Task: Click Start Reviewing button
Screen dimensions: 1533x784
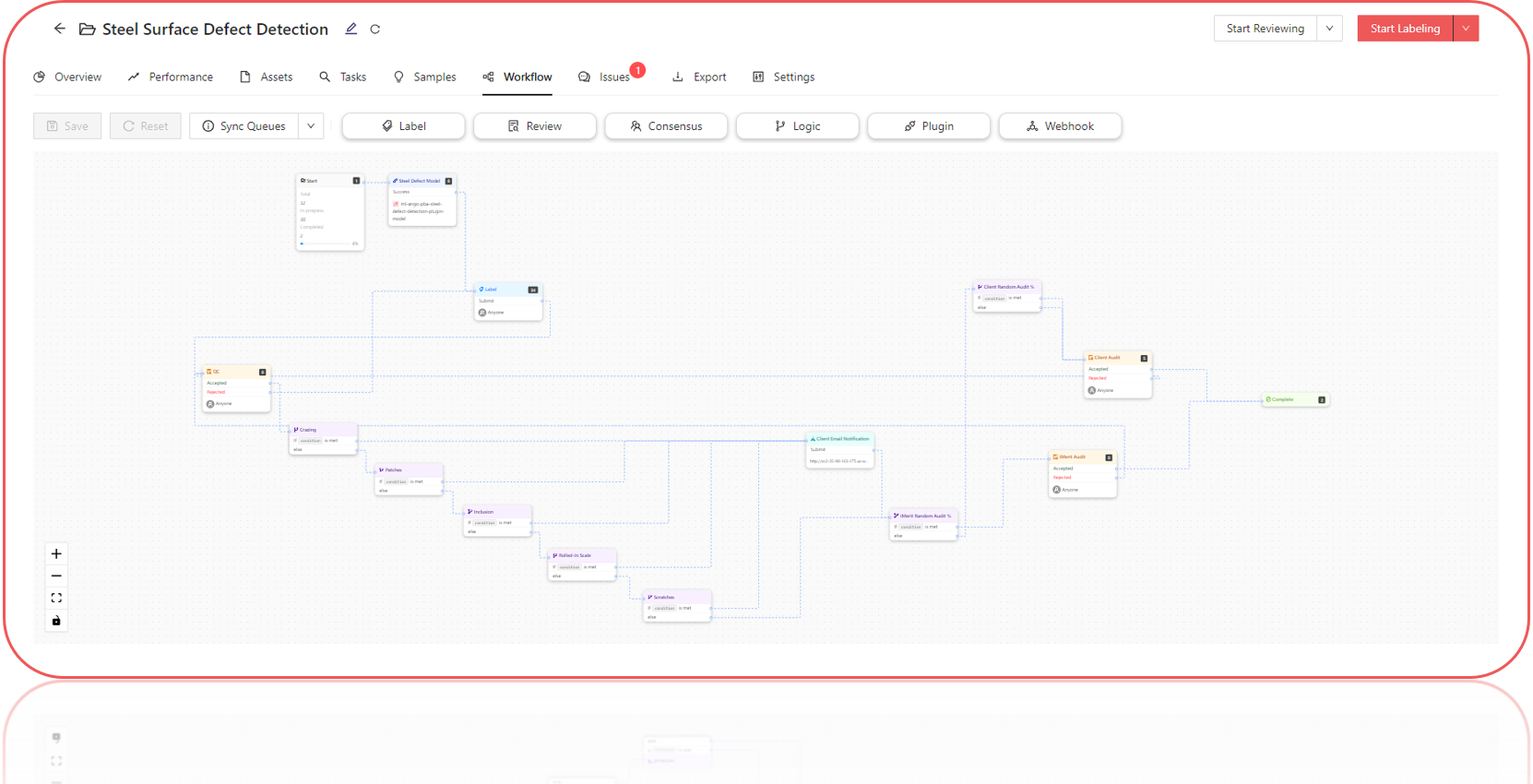Action: pyautogui.click(x=1266, y=29)
